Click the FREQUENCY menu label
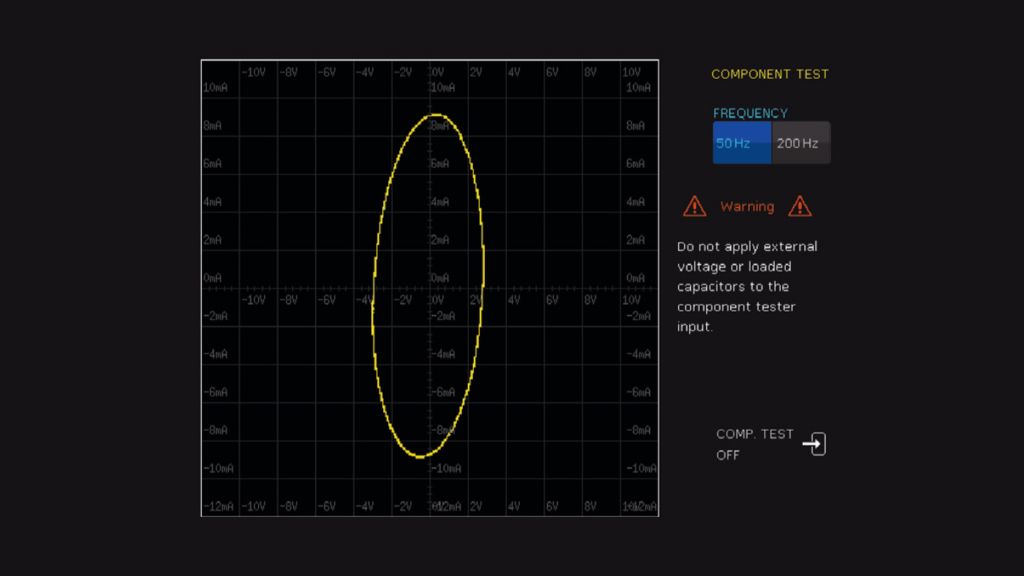1024x576 pixels. pos(750,113)
